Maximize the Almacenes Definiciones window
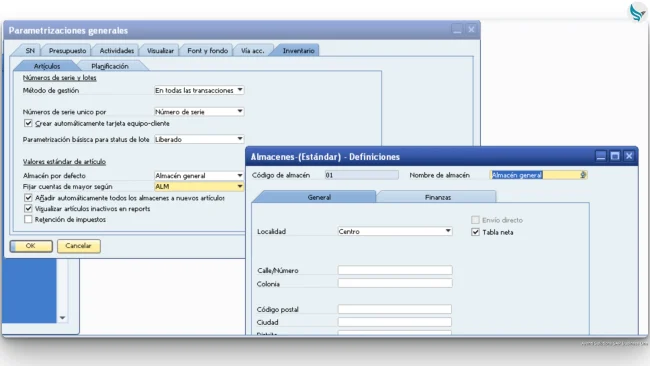The width and height of the screenshot is (650, 366). click(x=615, y=156)
